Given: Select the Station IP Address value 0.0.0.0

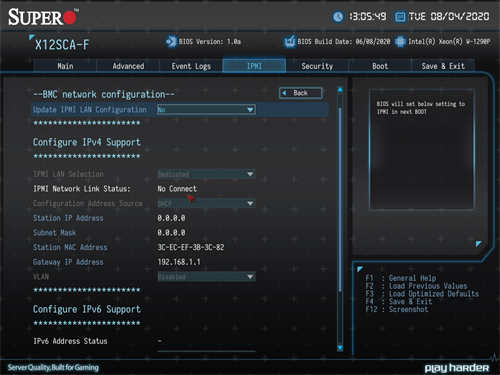Looking at the screenshot, I should (x=171, y=218).
